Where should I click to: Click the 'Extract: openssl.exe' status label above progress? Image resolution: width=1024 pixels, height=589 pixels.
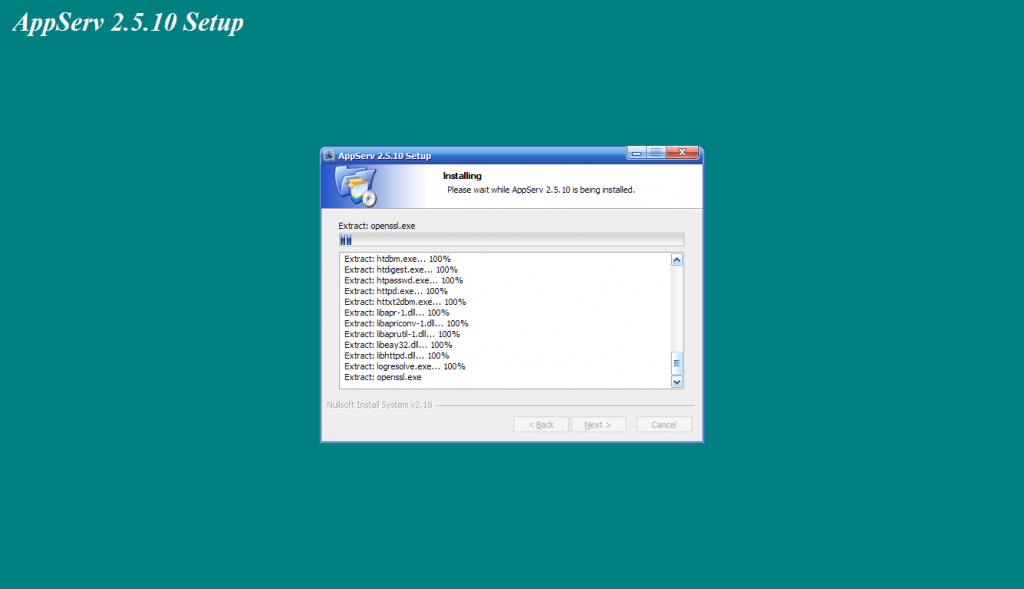(377, 226)
